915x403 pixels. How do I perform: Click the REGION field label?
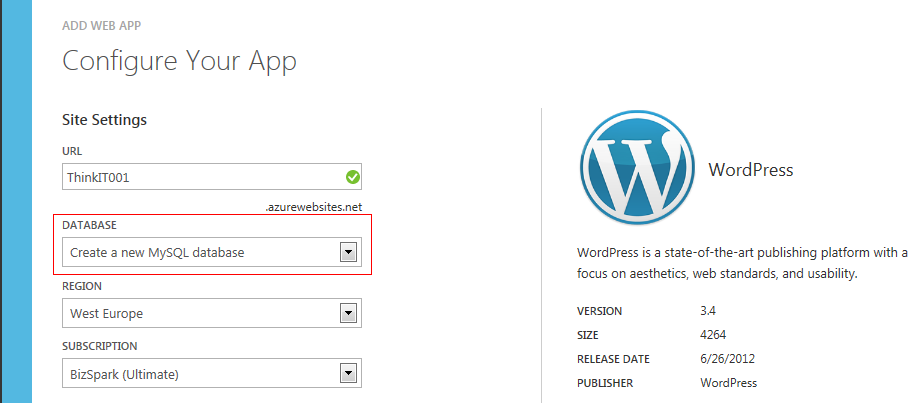[x=82, y=286]
